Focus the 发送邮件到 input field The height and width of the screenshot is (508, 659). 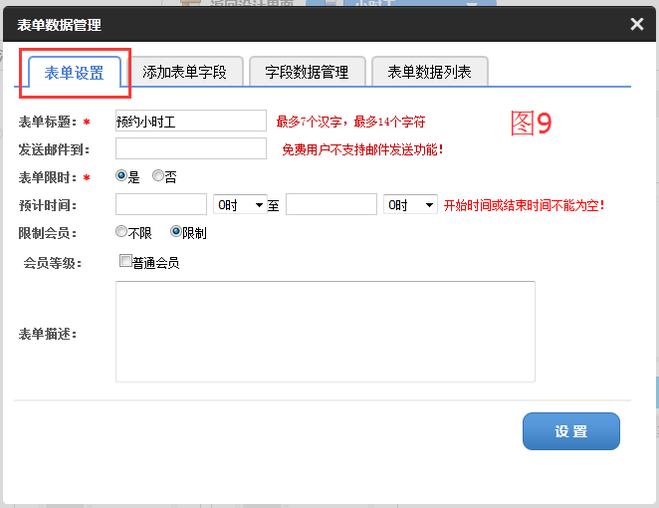(191, 149)
